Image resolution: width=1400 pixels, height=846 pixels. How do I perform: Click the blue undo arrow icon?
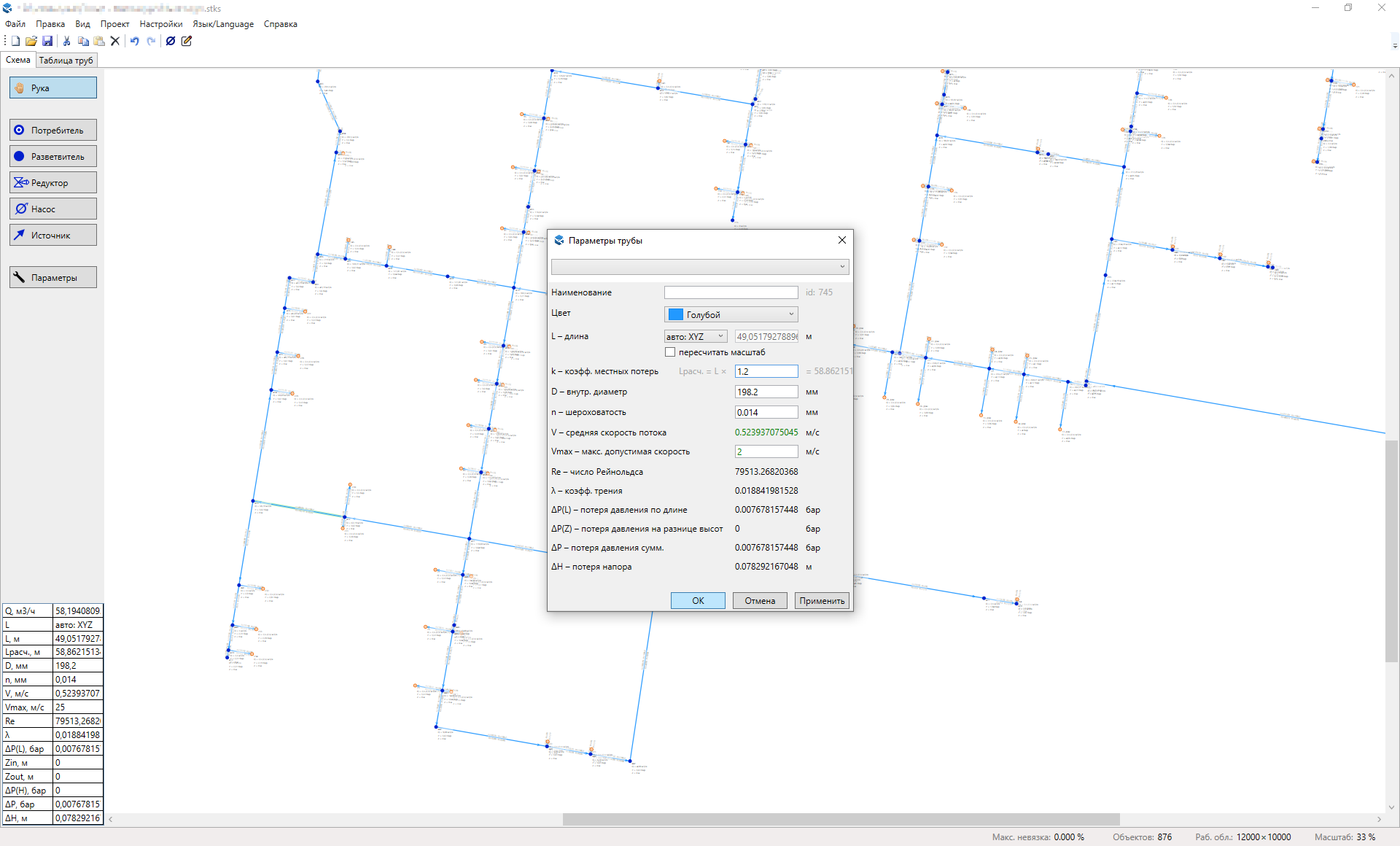(x=134, y=41)
